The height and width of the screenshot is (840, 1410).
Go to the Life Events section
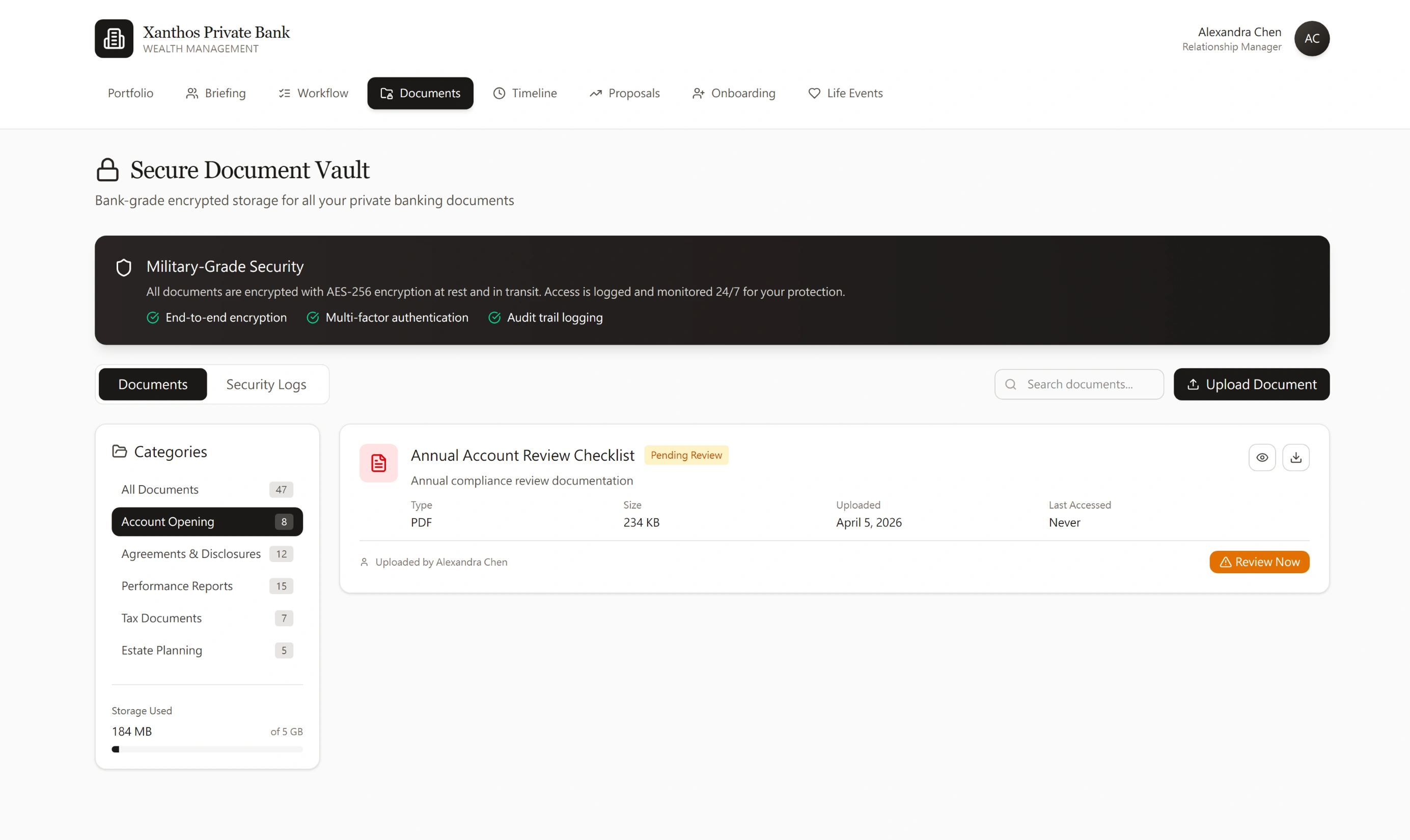point(845,93)
